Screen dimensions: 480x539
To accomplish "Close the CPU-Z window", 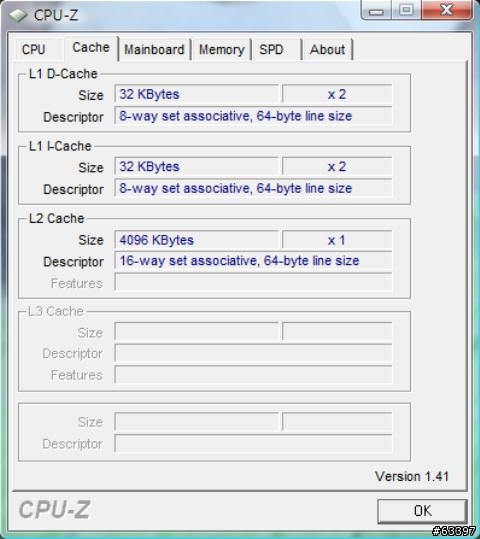I will coord(446,10).
